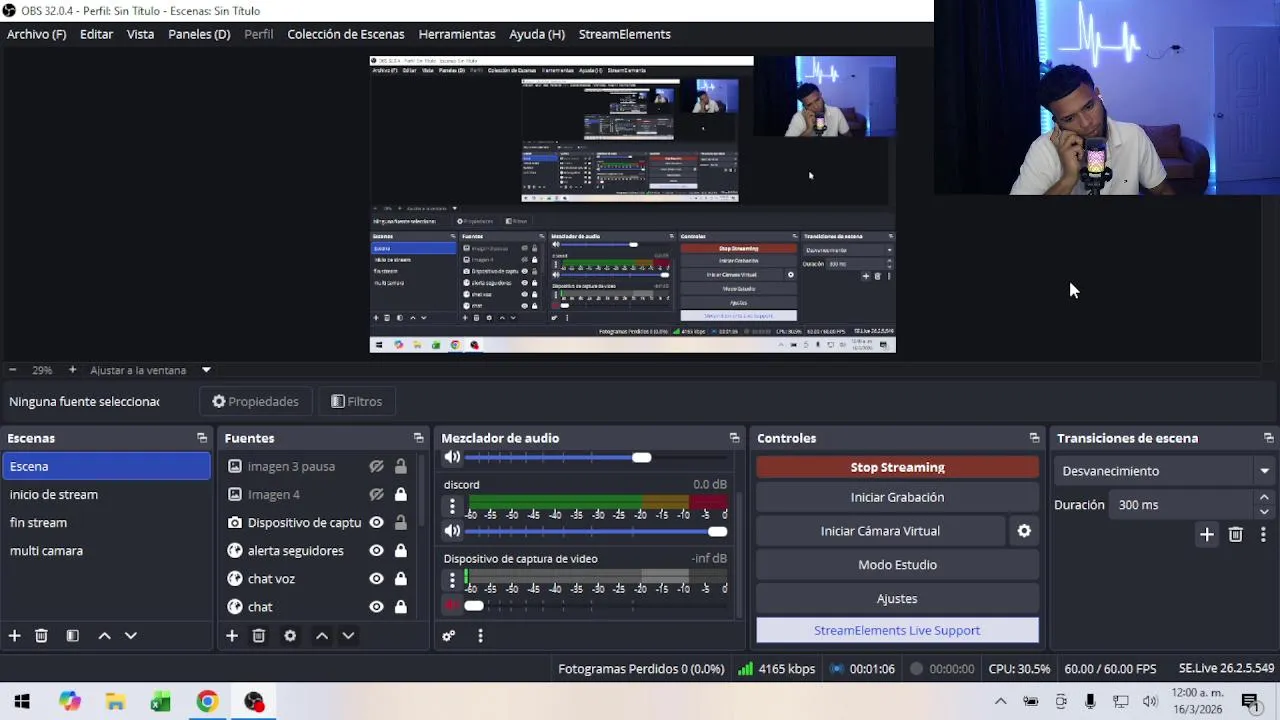The image size is (1280, 720).
Task: Zoom in the preview with the plus icon
Action: click(72, 370)
